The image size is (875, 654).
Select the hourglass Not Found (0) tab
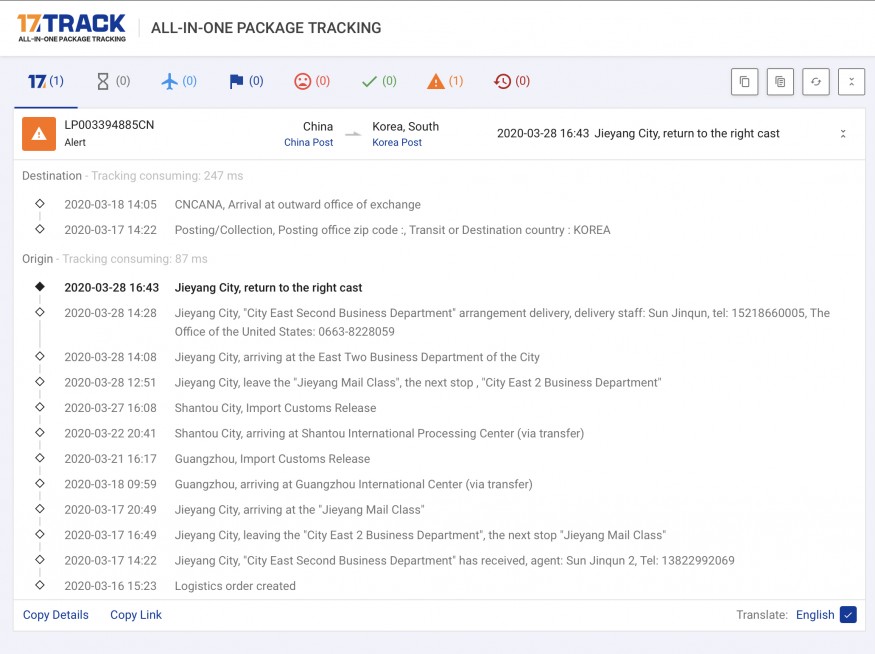point(113,81)
